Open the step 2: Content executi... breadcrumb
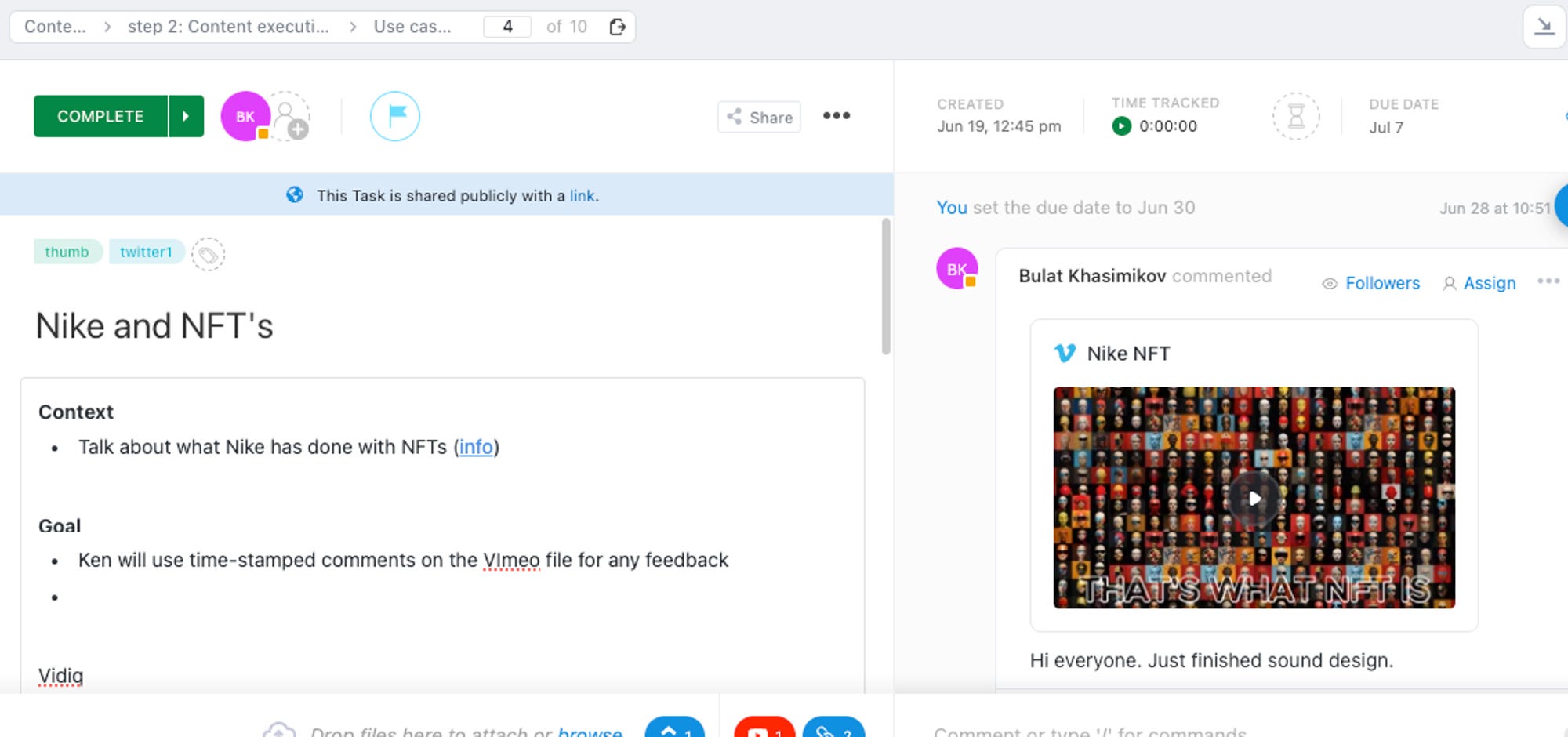This screenshot has width=1568, height=737. 228,27
